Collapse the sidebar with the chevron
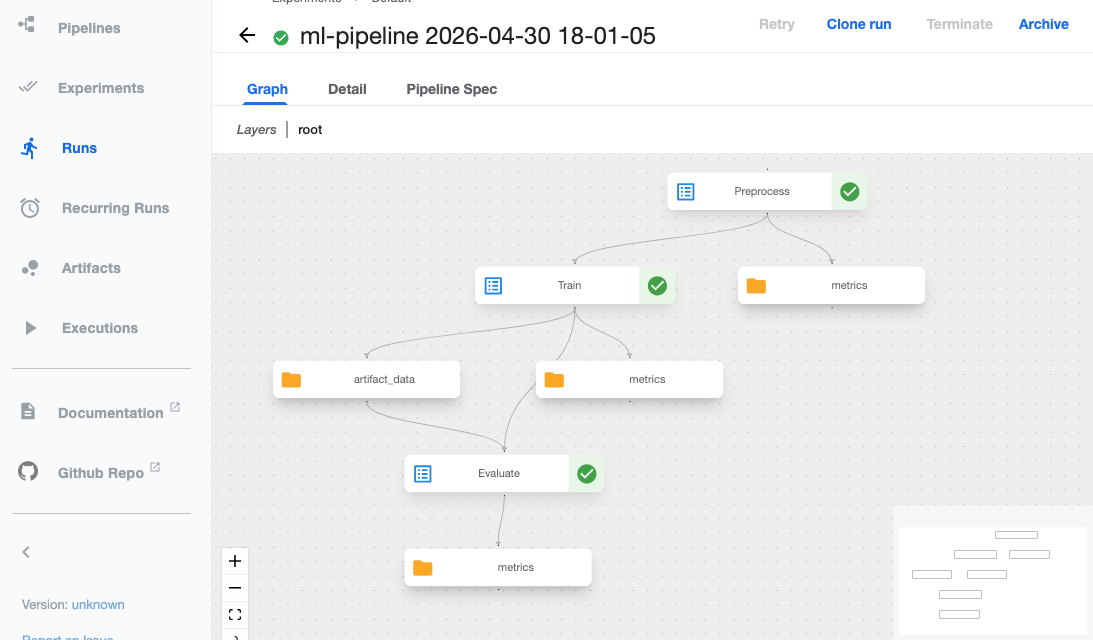Viewport: 1093px width, 640px height. 26,552
